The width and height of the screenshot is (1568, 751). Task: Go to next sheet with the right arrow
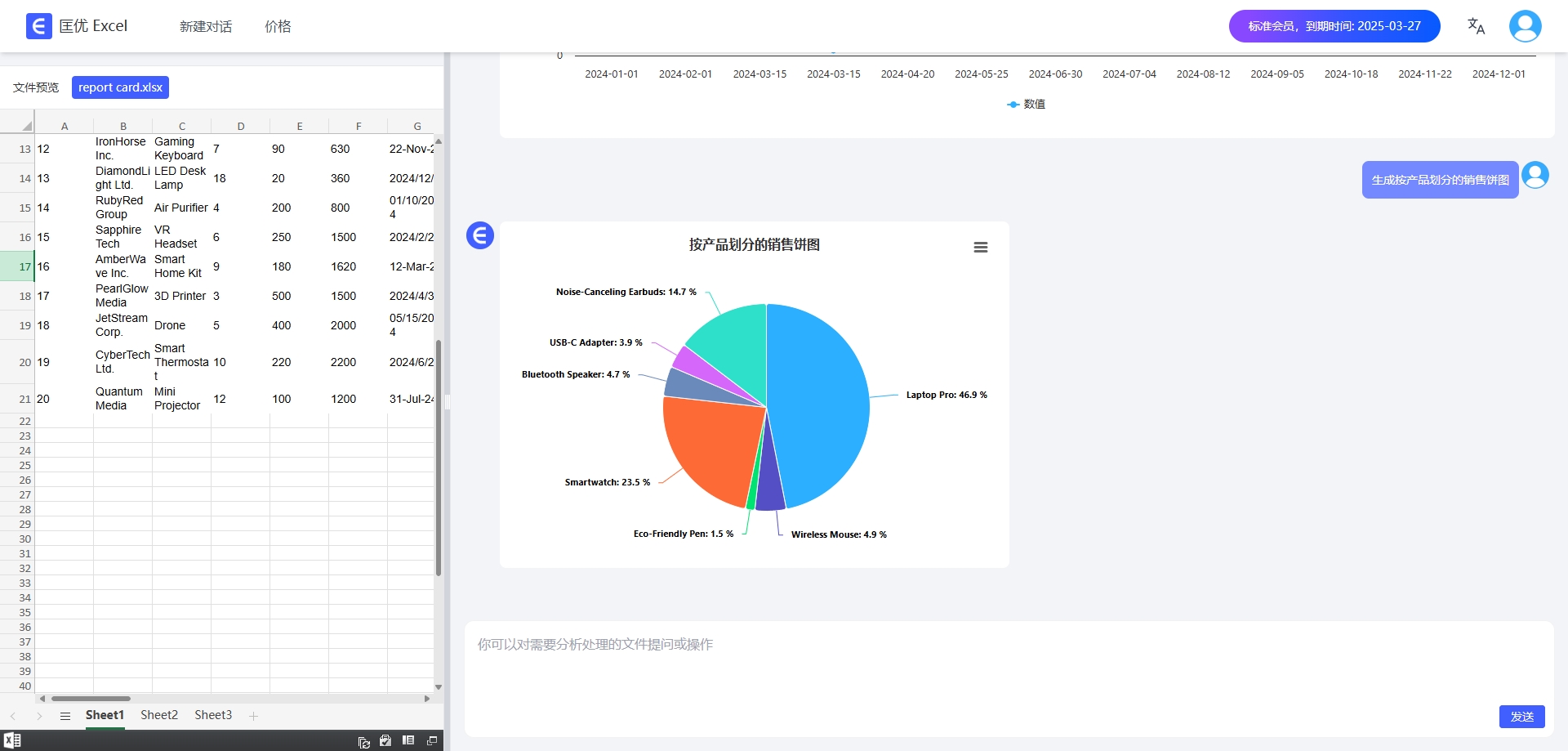click(39, 716)
